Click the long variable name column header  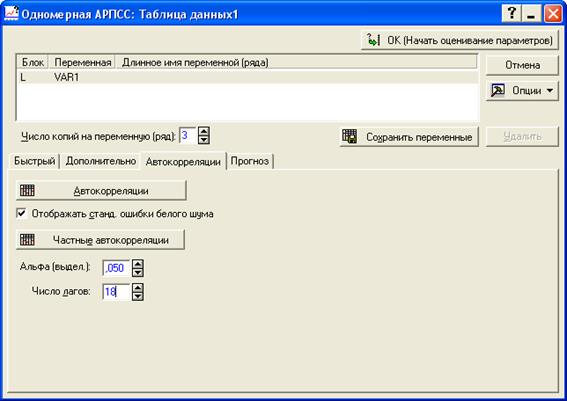pos(296,63)
